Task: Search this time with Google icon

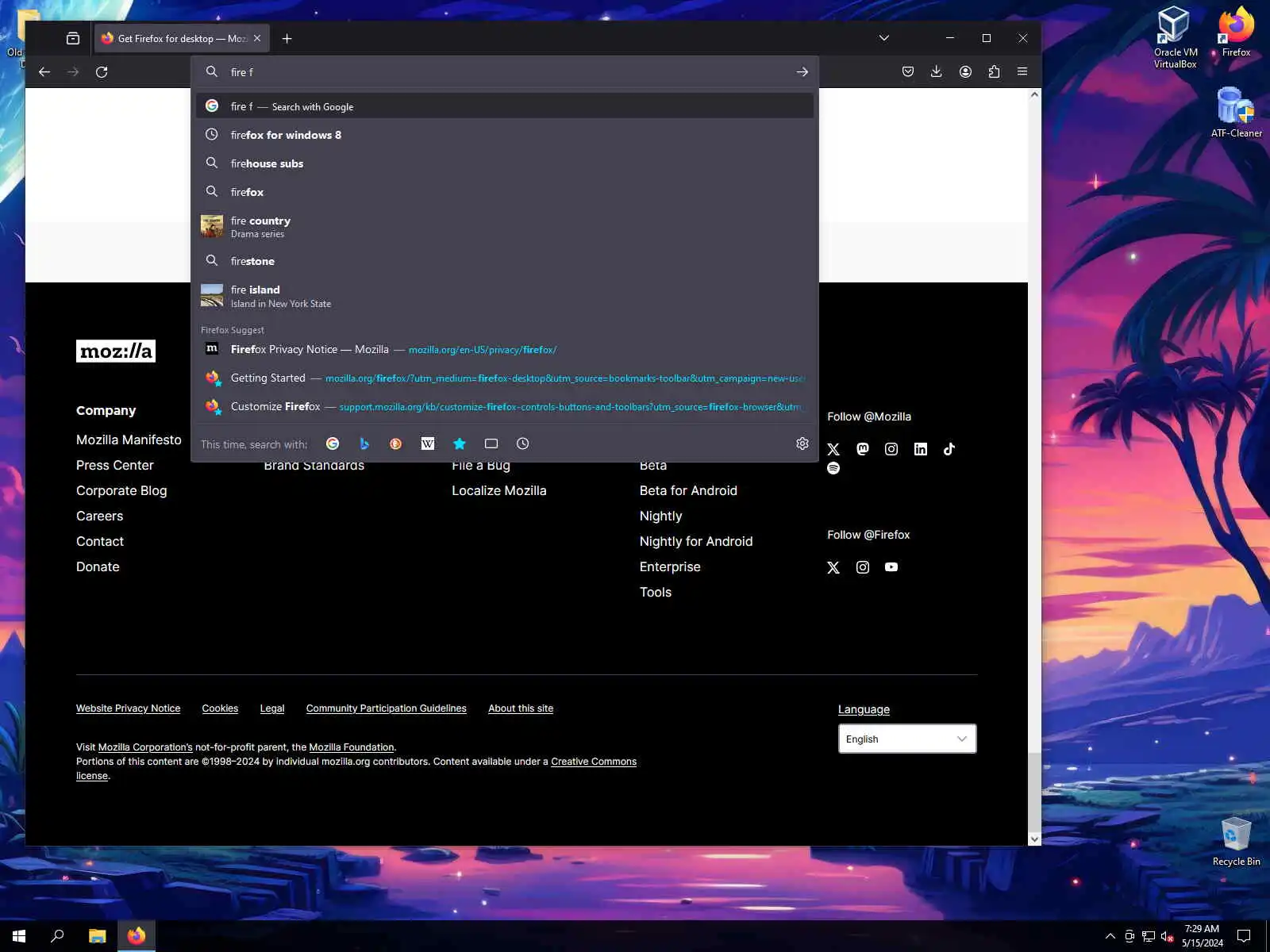Action: pos(333,444)
